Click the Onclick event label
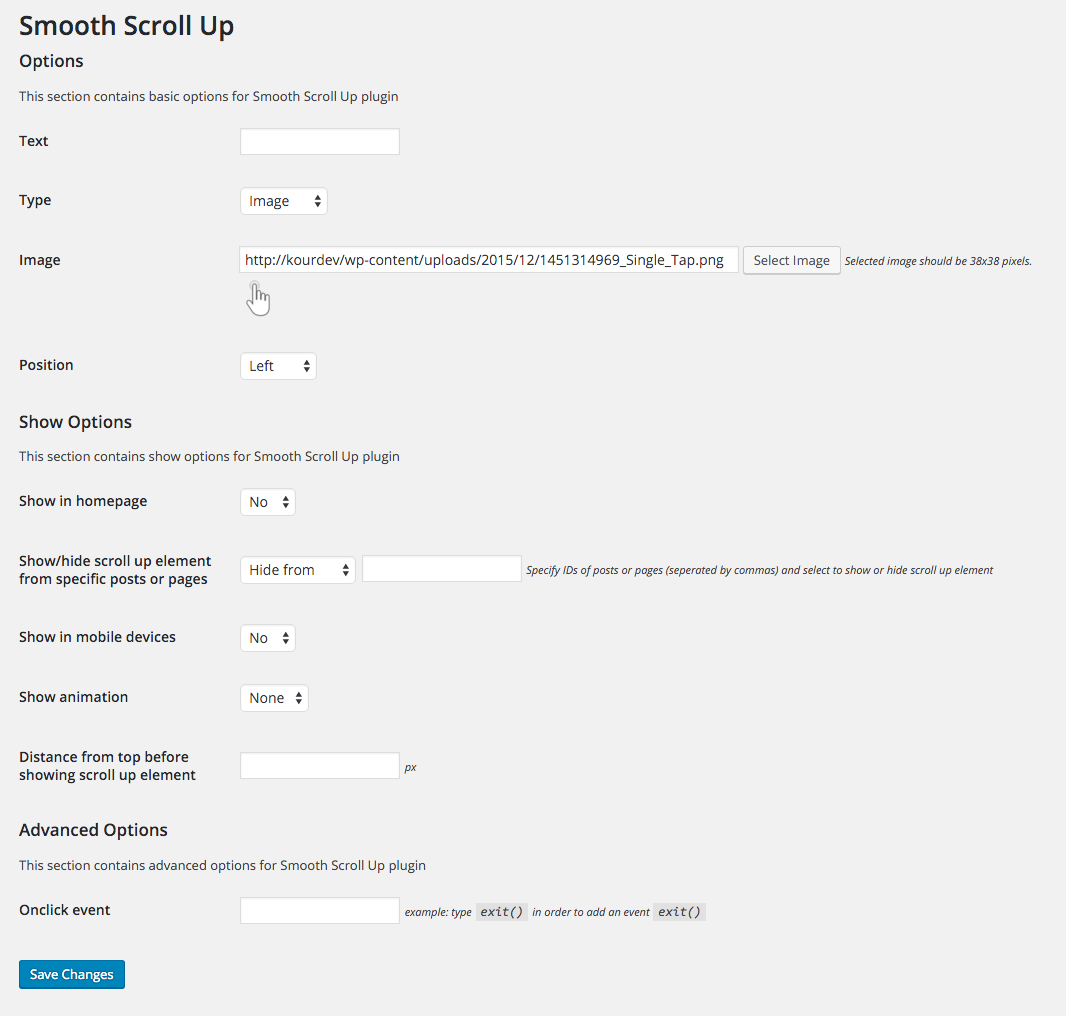 point(65,910)
